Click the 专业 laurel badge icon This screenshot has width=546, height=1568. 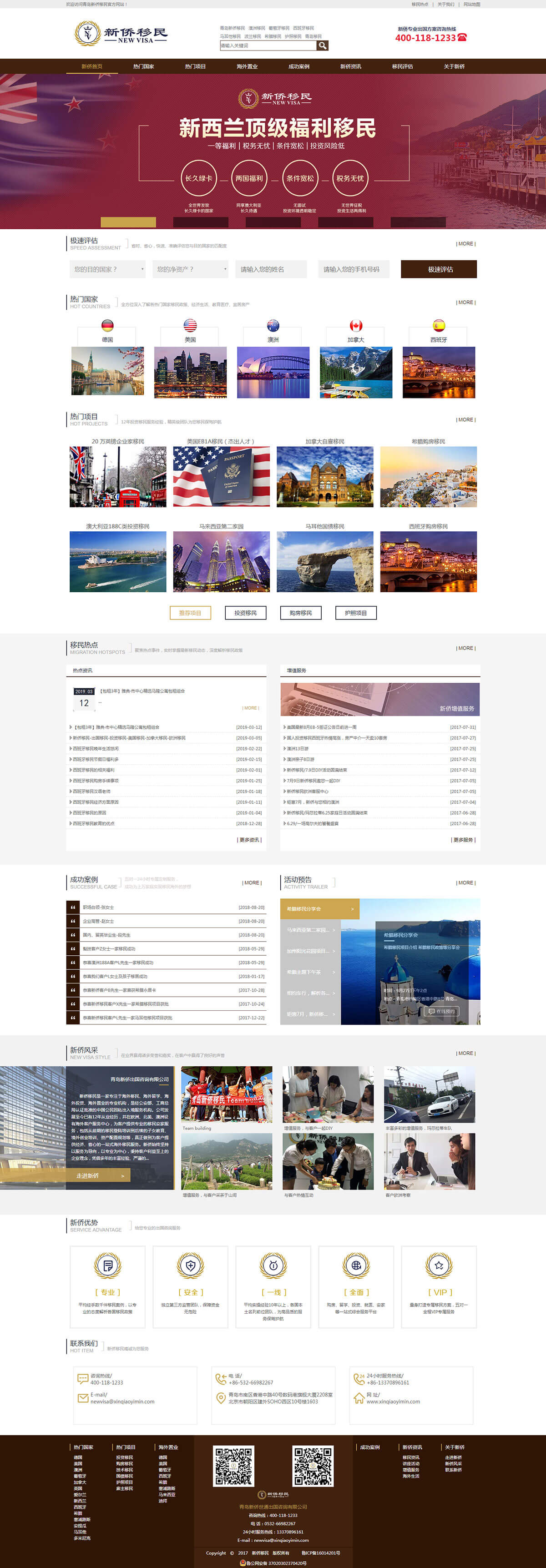(x=107, y=1265)
